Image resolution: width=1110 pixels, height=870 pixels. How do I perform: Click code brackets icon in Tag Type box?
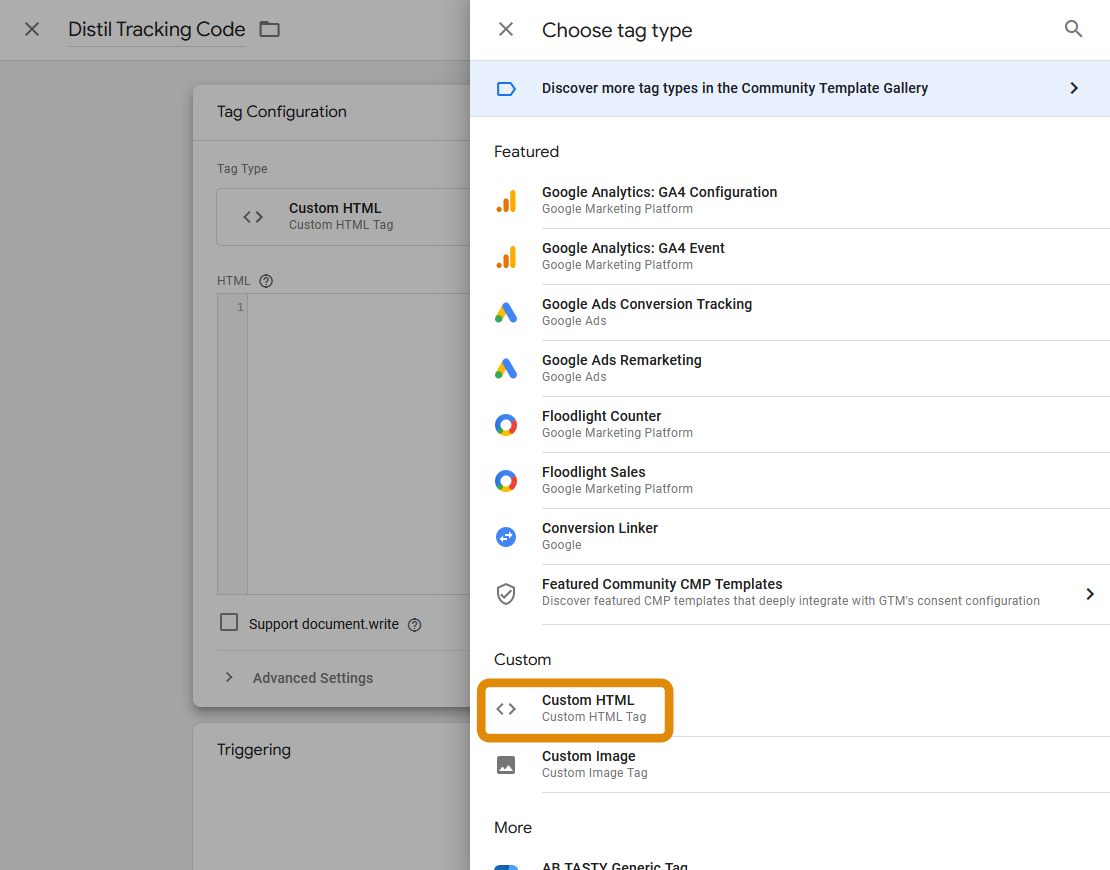[x=253, y=217]
